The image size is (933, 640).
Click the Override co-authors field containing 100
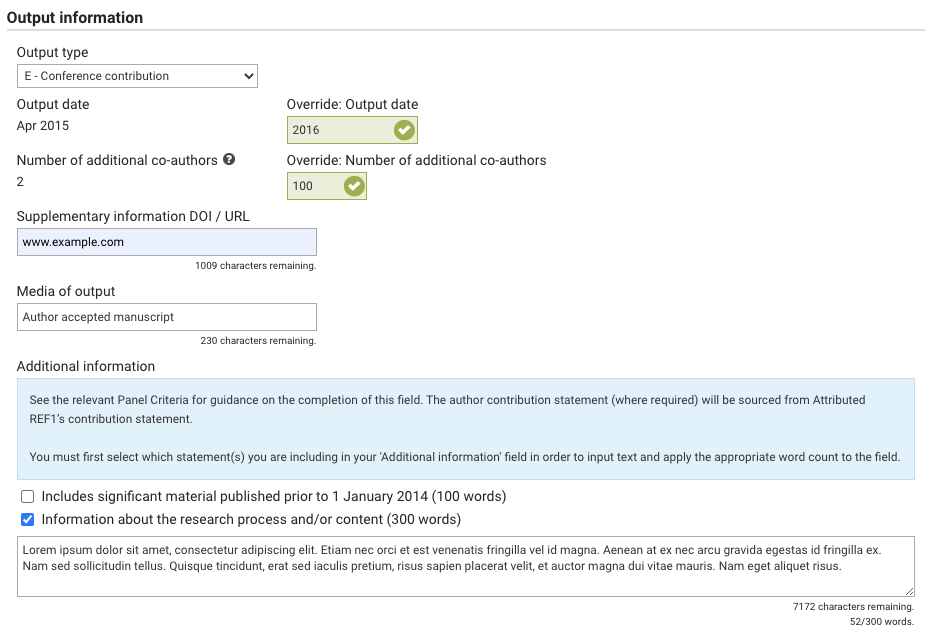(313, 186)
